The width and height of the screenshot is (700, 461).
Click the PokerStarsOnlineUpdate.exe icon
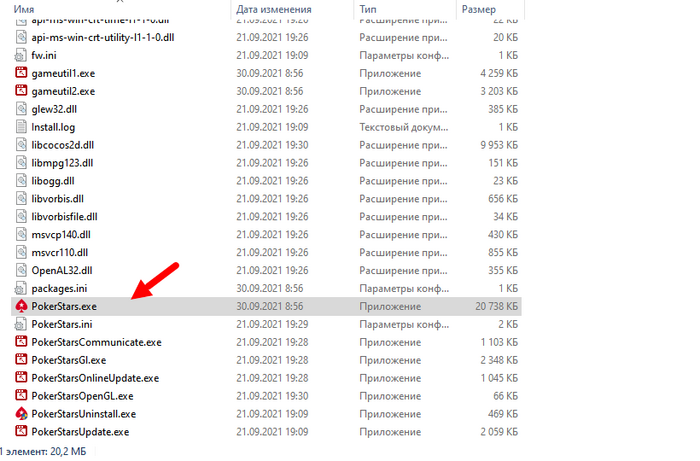coord(21,378)
